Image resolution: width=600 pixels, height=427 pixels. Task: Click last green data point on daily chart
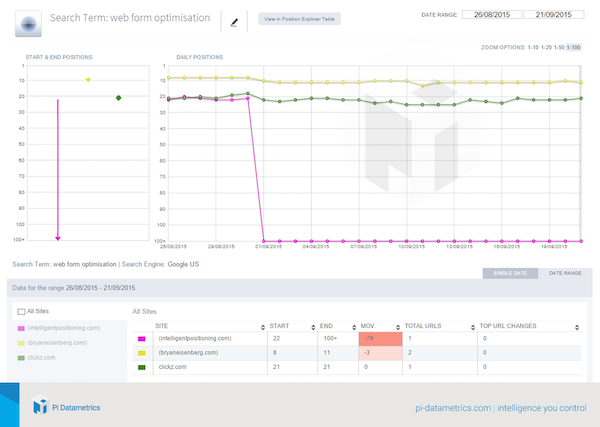tap(581, 98)
